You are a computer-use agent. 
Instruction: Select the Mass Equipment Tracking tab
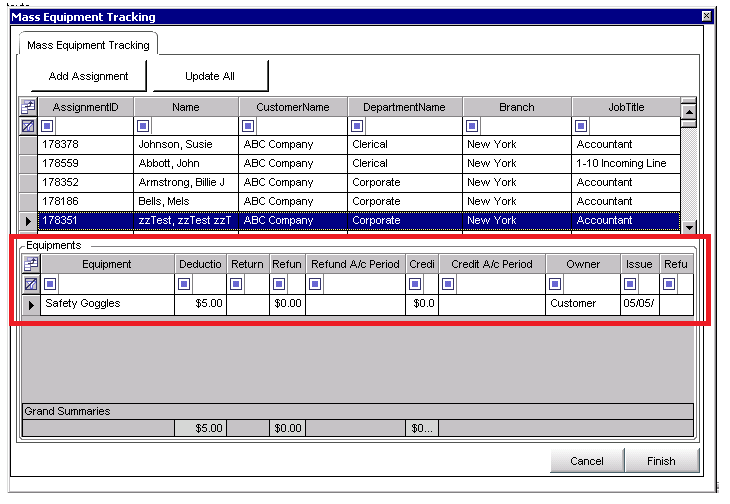pos(88,45)
